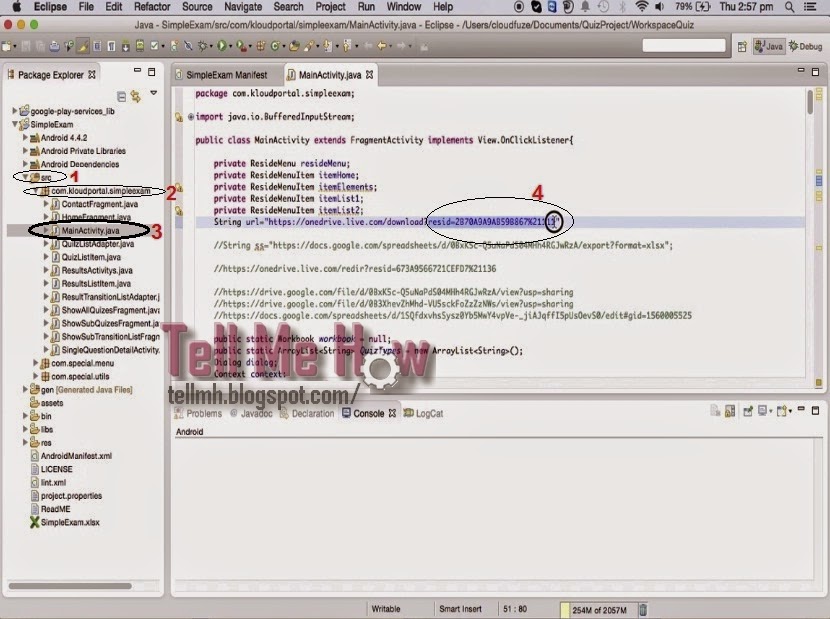Expand the libs folder
This screenshot has height=619, width=830.
click(x=25, y=429)
